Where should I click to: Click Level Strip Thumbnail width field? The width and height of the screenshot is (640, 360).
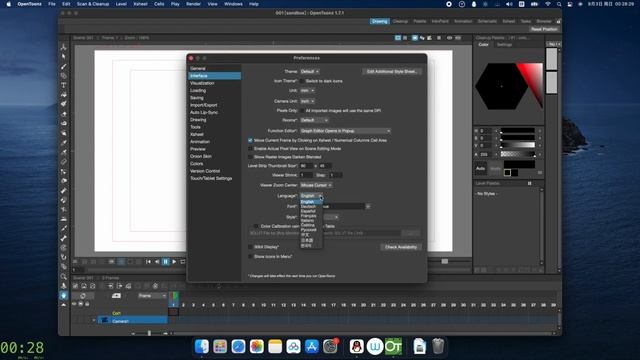point(306,166)
